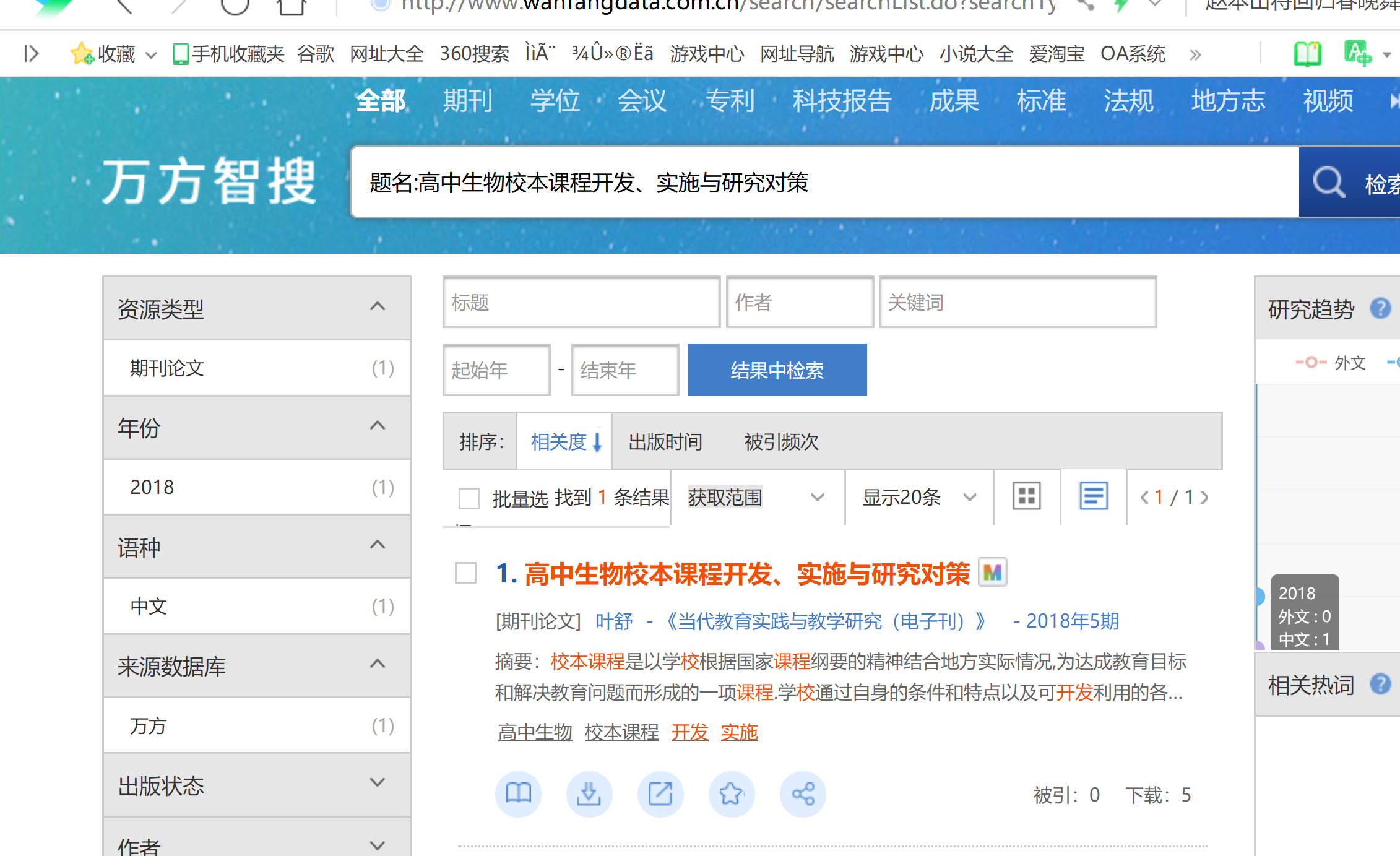Open 手机收藏夹 bookmark
Screen dimensions: 1400x856
tap(229, 54)
